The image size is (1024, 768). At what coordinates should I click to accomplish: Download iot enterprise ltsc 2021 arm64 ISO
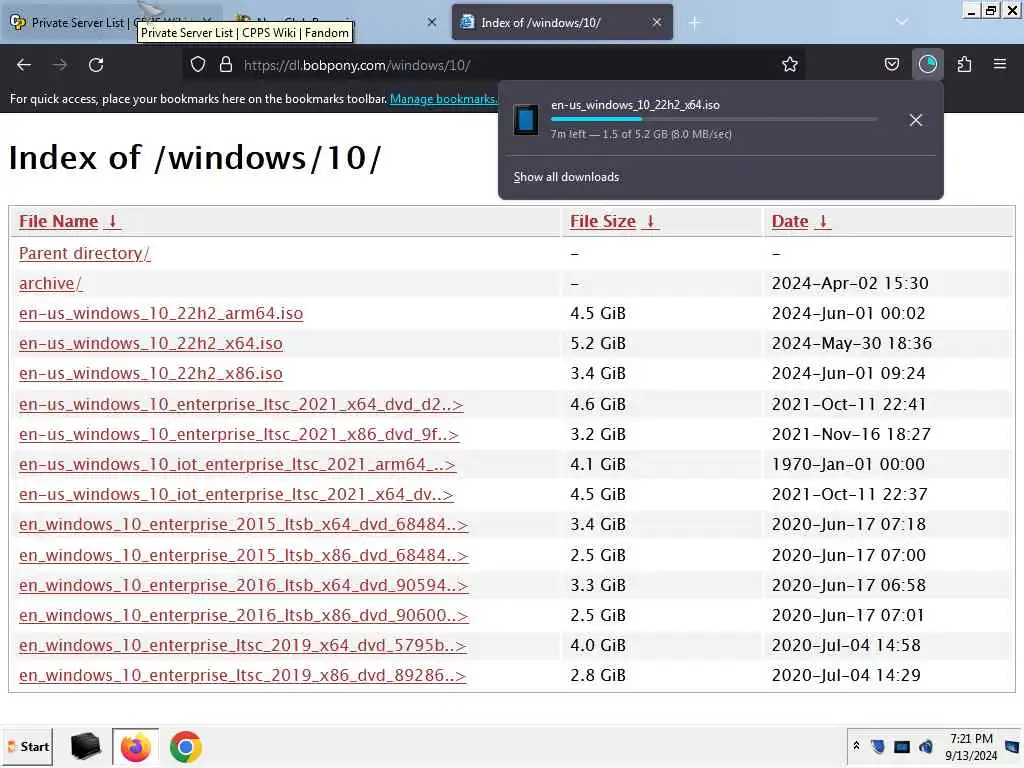[x=237, y=464]
